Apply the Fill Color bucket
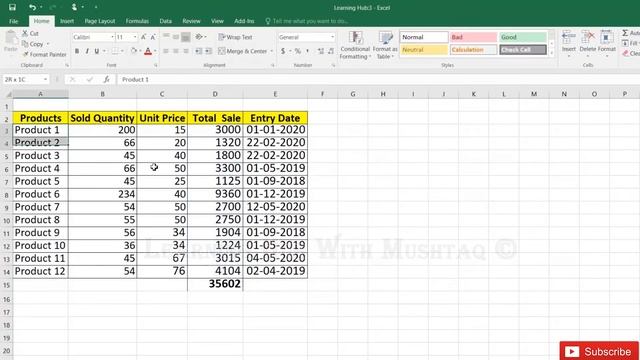Viewport: 640px width, 360px height. pyautogui.click(x=133, y=51)
